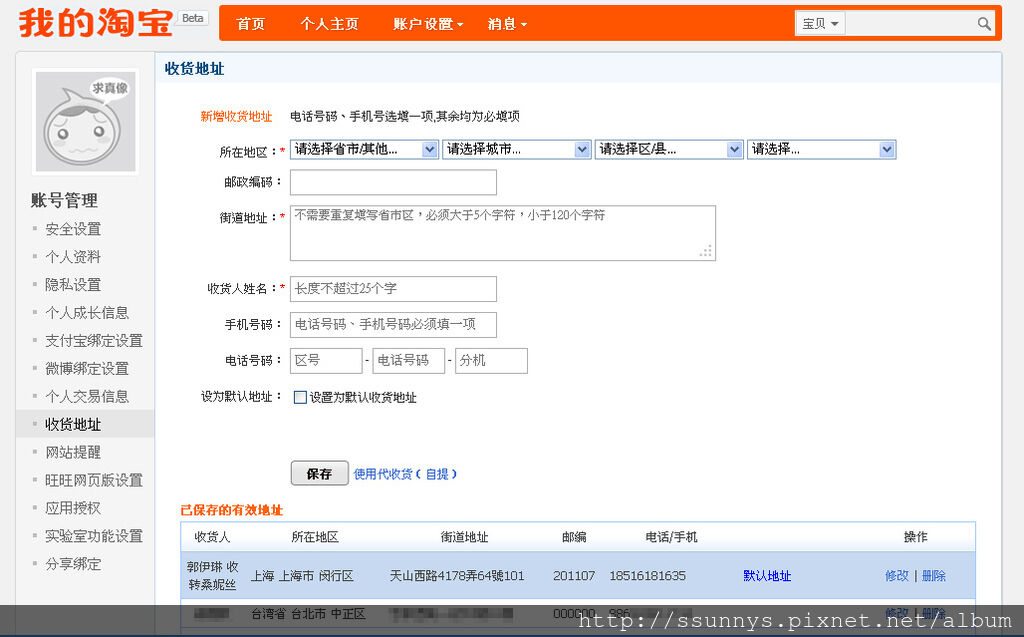Open the 消息 menu
This screenshot has width=1024, height=637.
pyautogui.click(x=507, y=24)
